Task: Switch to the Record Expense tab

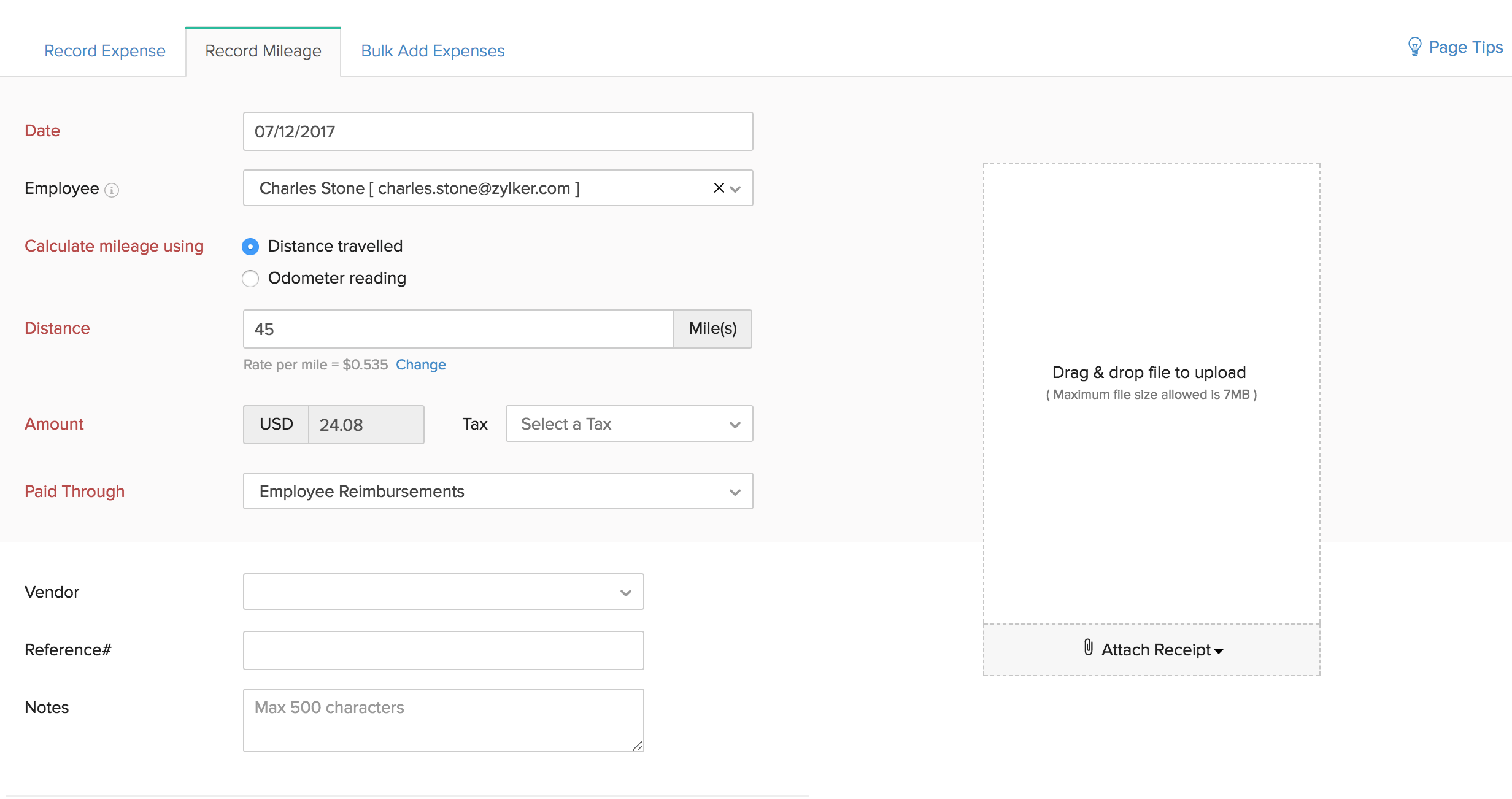Action: point(105,51)
